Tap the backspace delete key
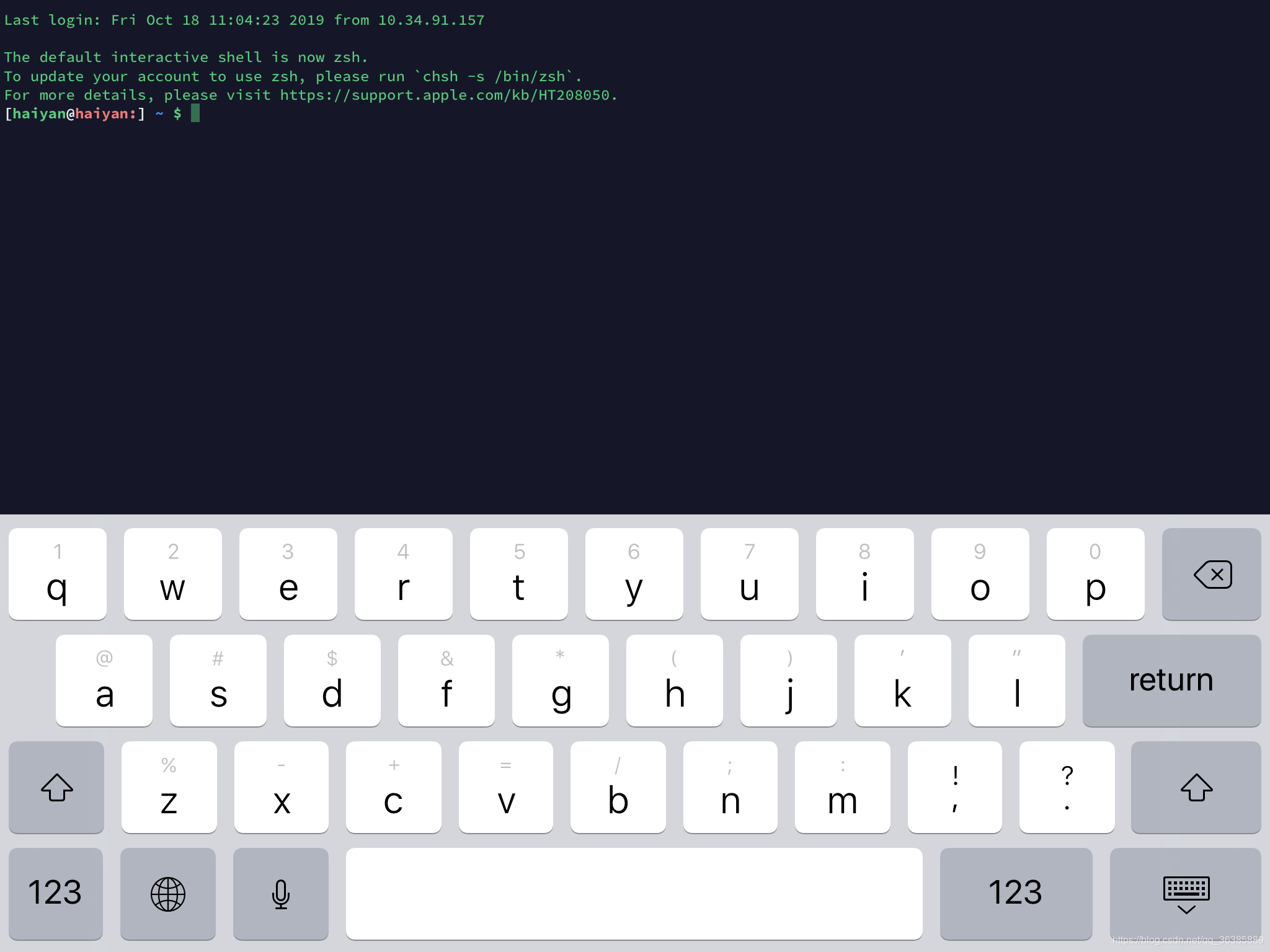This screenshot has height=952, width=1270. [x=1211, y=574]
